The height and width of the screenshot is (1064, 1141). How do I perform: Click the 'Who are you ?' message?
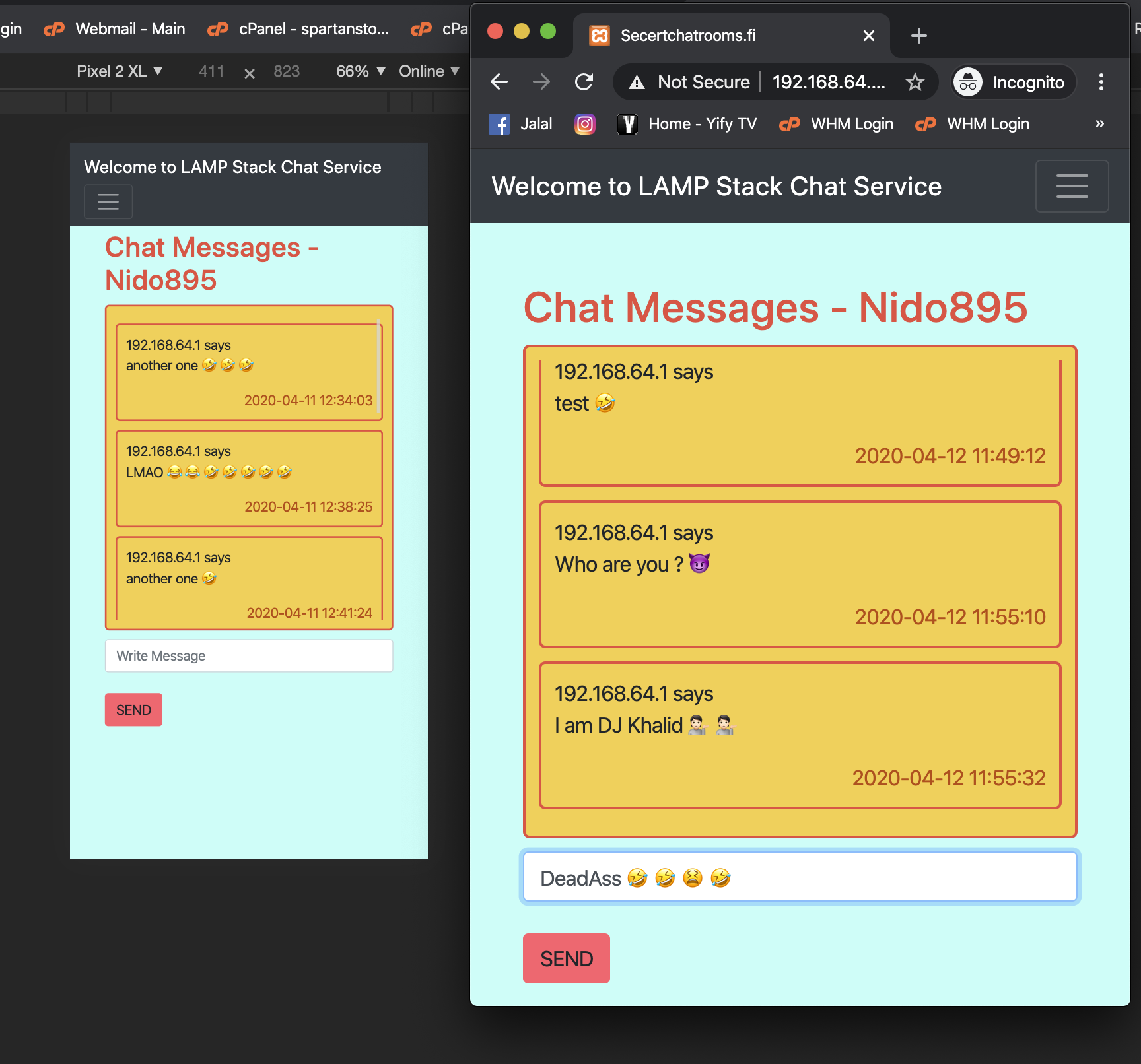click(800, 574)
